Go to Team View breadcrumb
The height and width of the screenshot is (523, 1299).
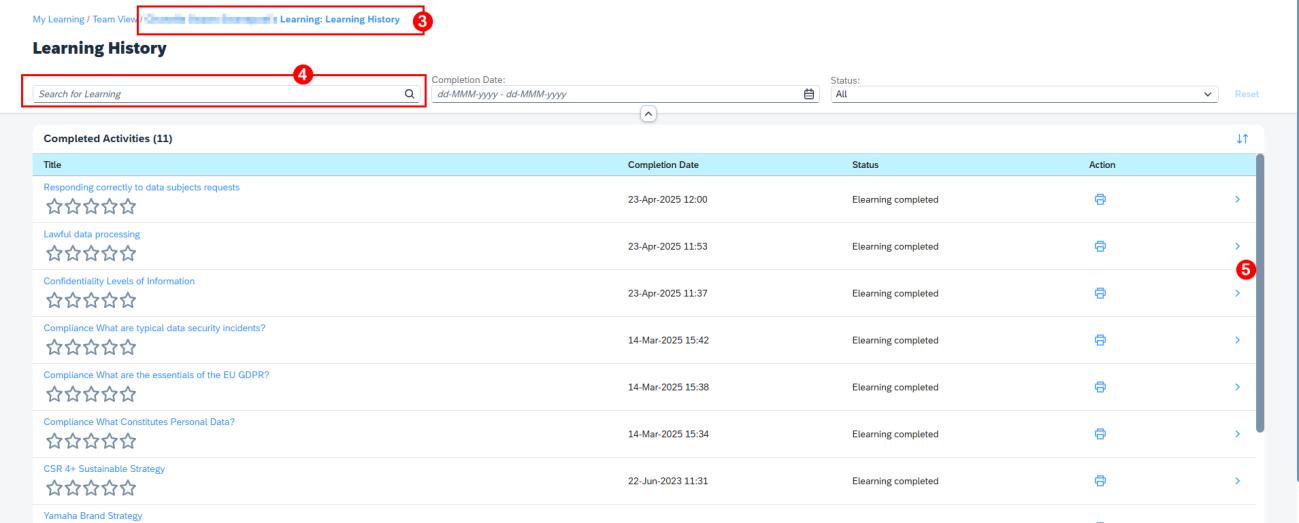(116, 20)
